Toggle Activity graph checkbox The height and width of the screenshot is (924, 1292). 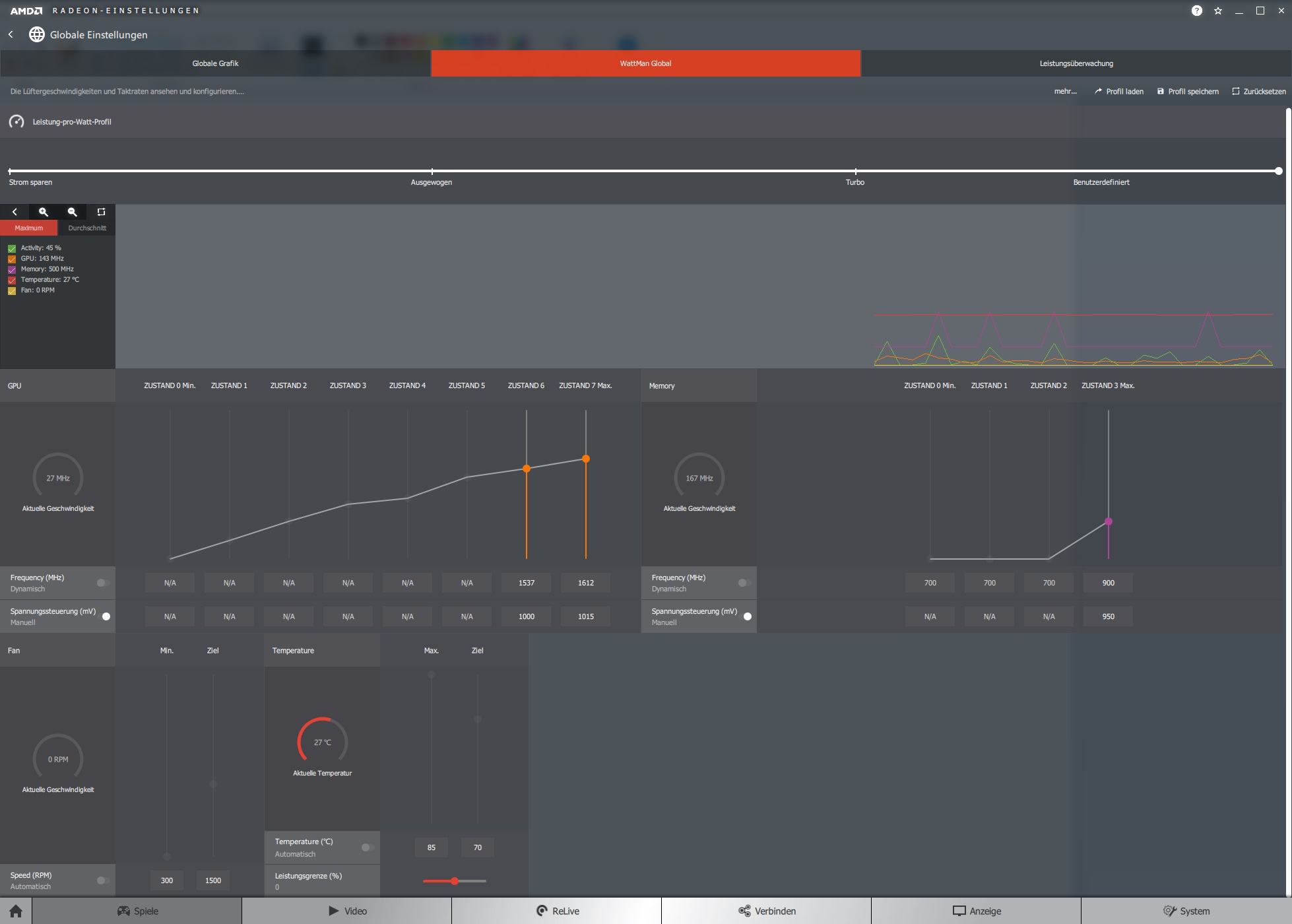coord(12,248)
